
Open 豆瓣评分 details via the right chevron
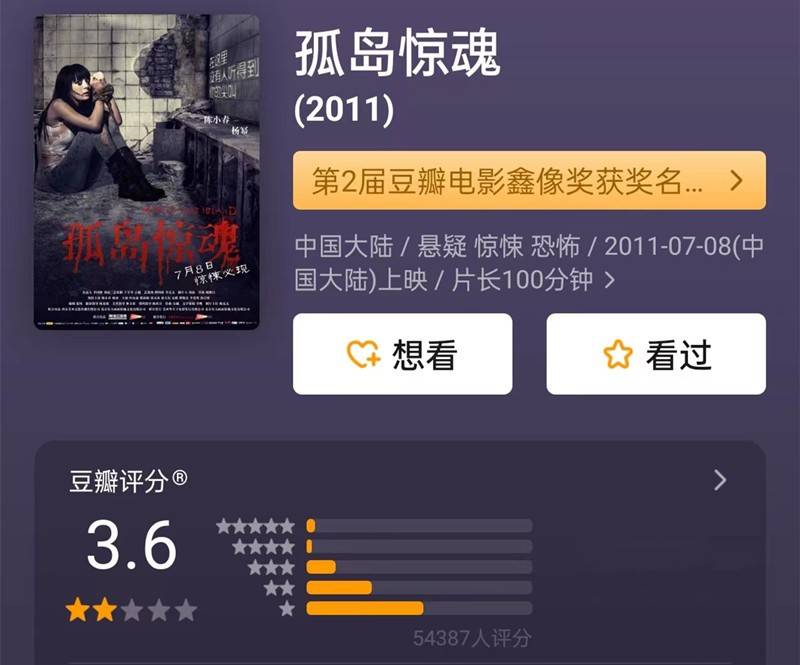720,480
